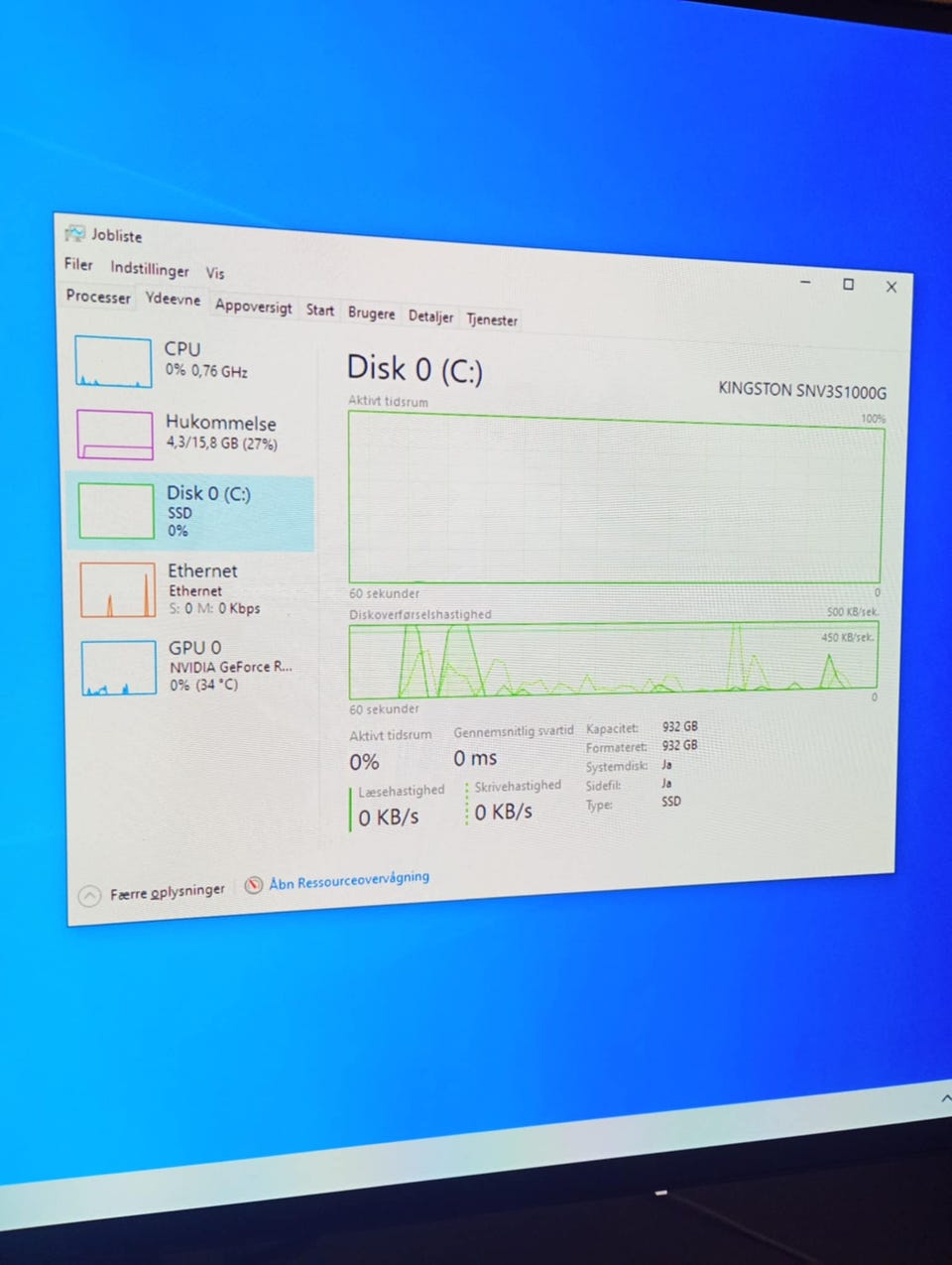Image resolution: width=952 pixels, height=1265 pixels.
Task: Click the Hukommelse mini graph thumbnail
Action: tap(115, 436)
